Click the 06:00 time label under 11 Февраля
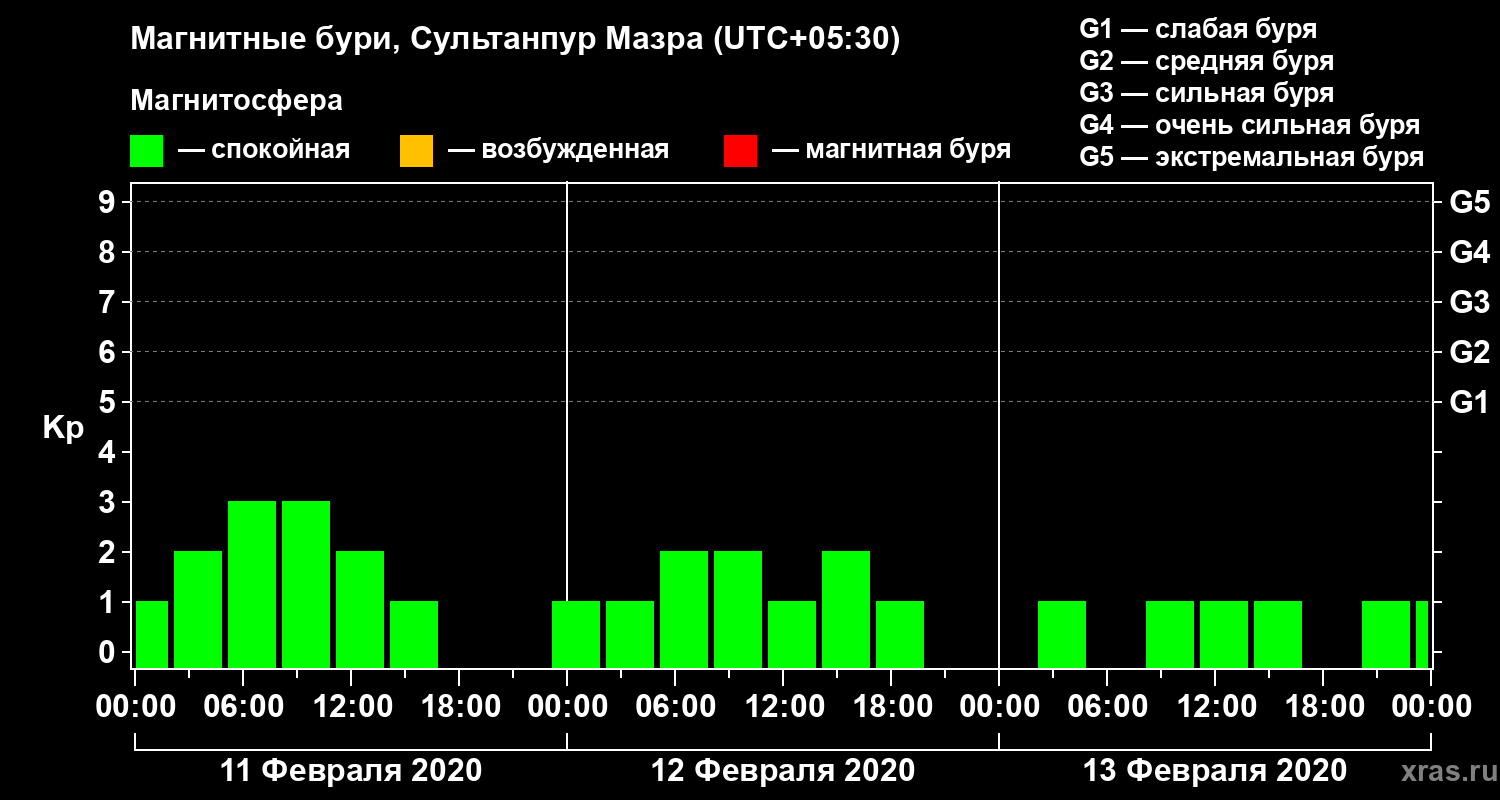The width and height of the screenshot is (1500, 800). click(x=242, y=707)
